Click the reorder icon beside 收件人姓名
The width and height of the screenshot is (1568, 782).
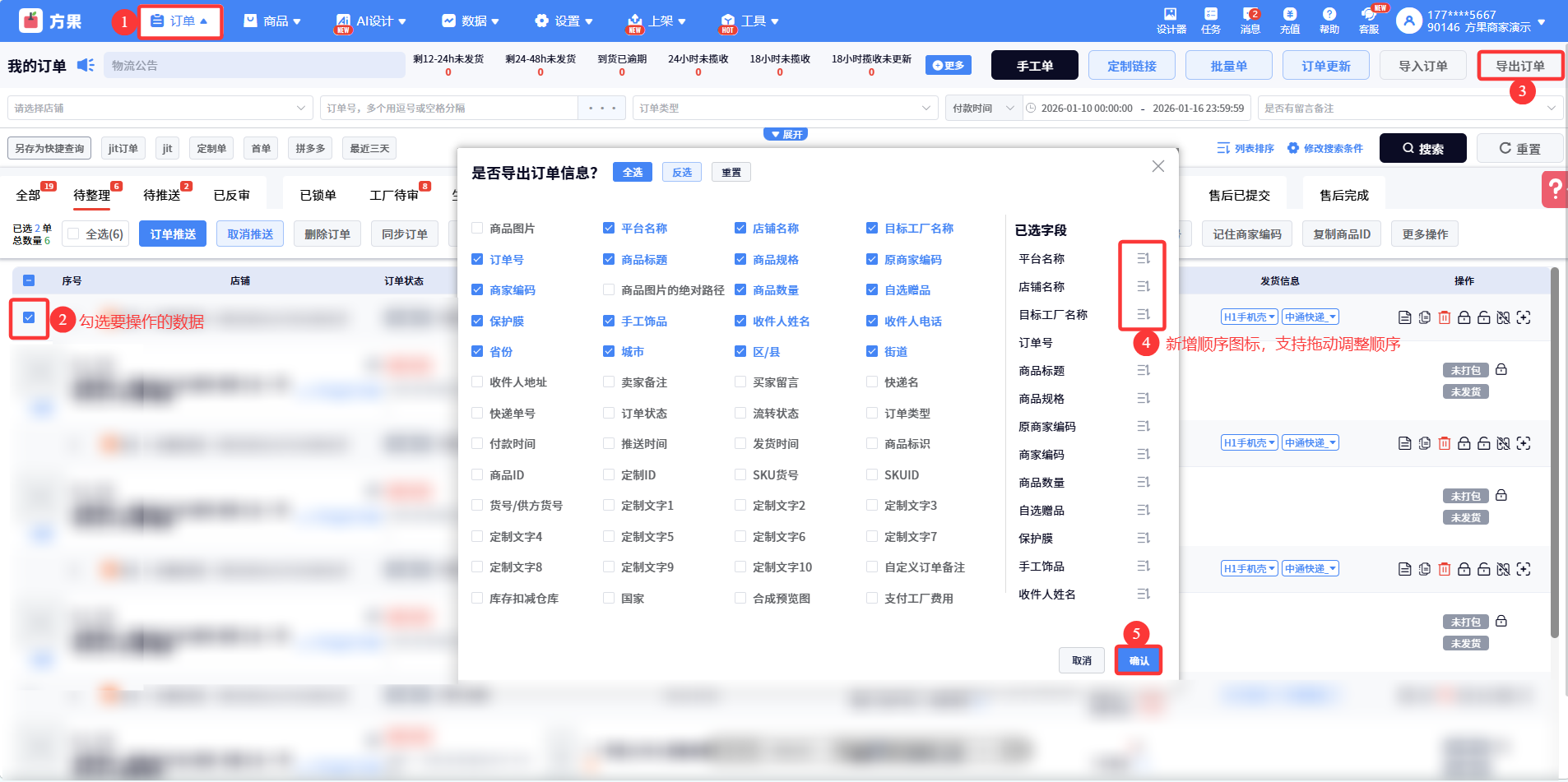(x=1144, y=595)
